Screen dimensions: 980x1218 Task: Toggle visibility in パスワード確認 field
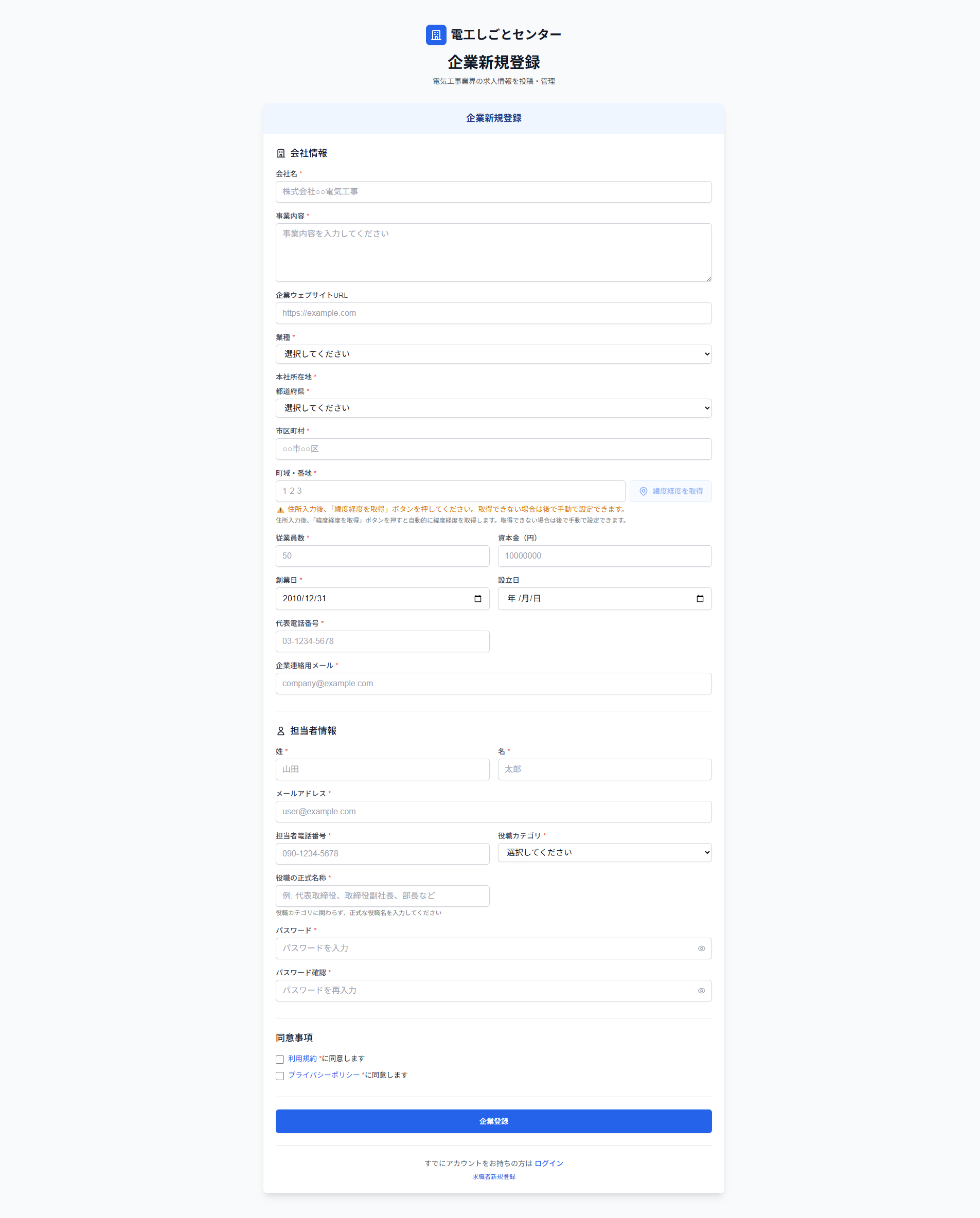coord(701,991)
